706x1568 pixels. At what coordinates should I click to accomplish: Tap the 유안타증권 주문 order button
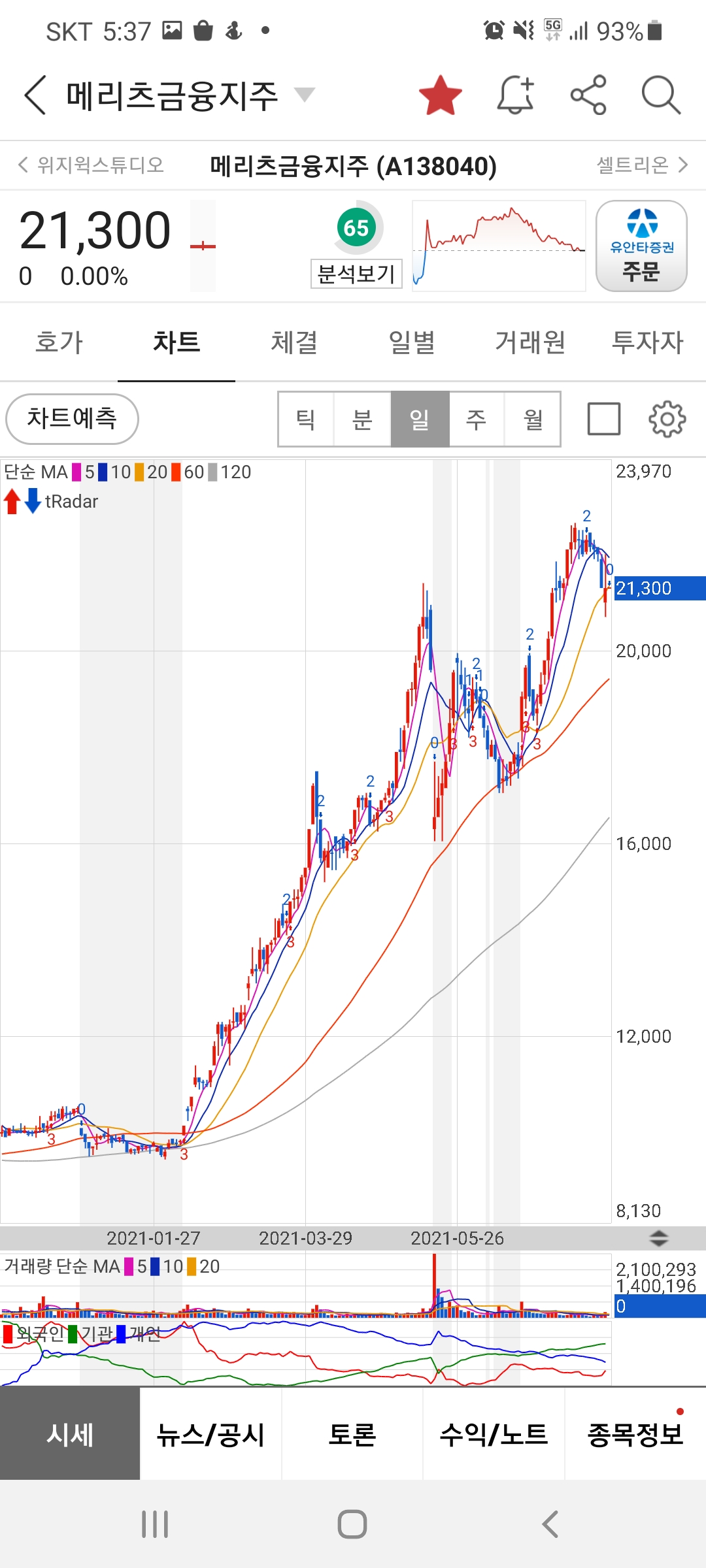[x=641, y=246]
